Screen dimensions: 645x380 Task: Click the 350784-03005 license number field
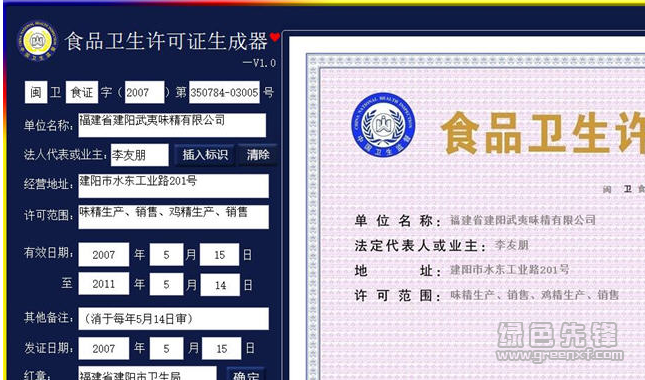(224, 92)
